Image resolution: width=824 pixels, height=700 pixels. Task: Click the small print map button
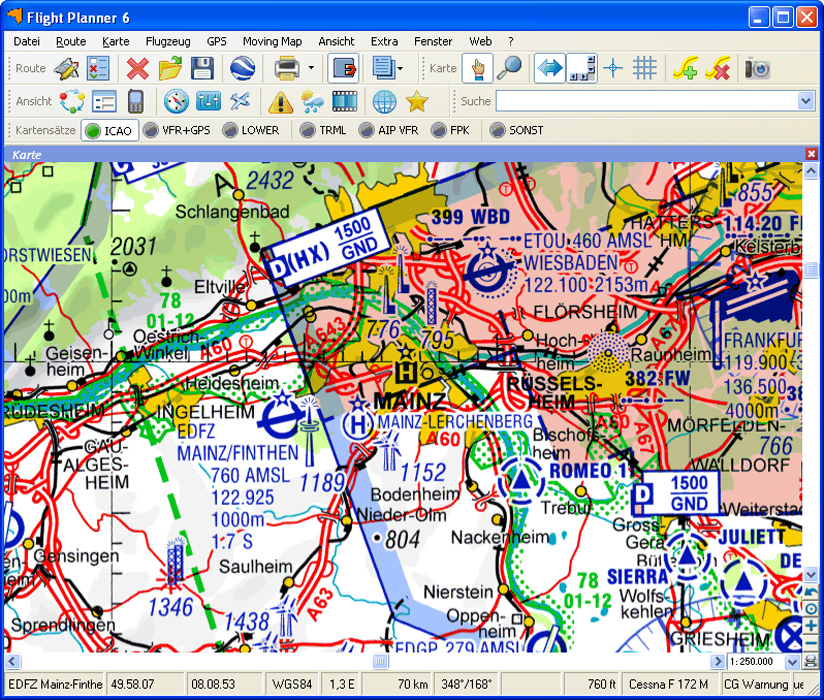coord(810,662)
